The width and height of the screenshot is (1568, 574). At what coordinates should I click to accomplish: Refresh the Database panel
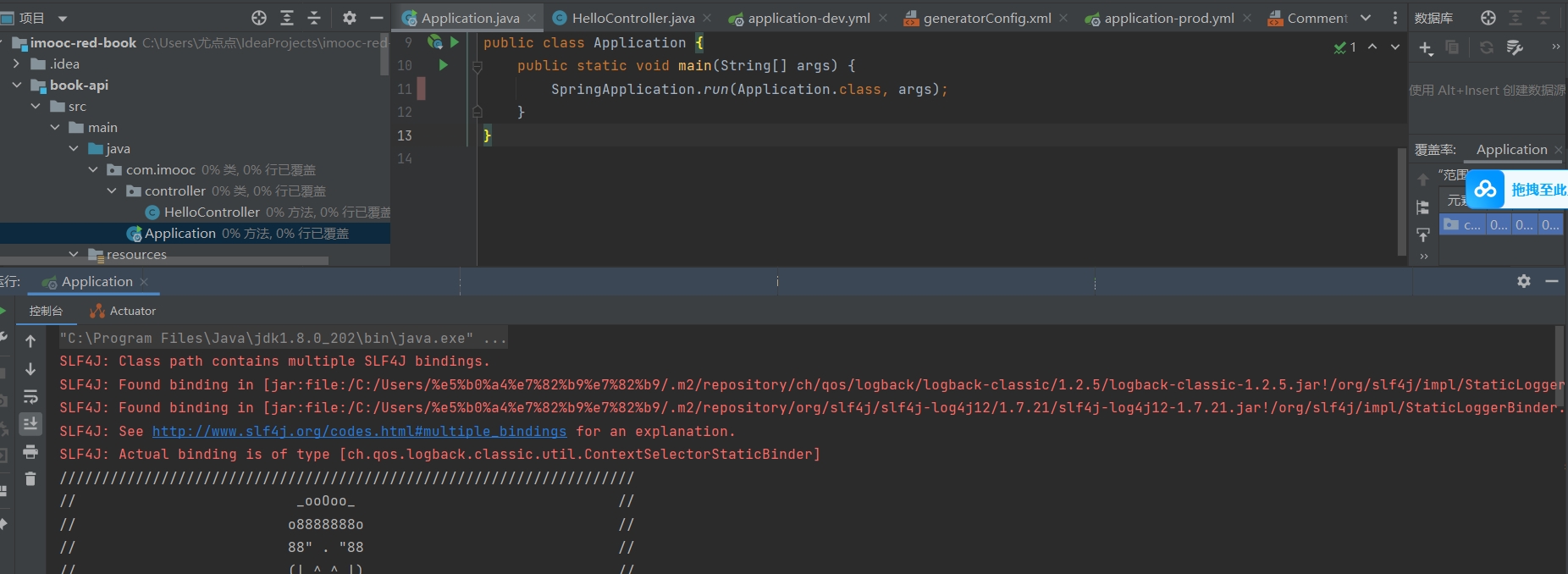coord(1487,47)
